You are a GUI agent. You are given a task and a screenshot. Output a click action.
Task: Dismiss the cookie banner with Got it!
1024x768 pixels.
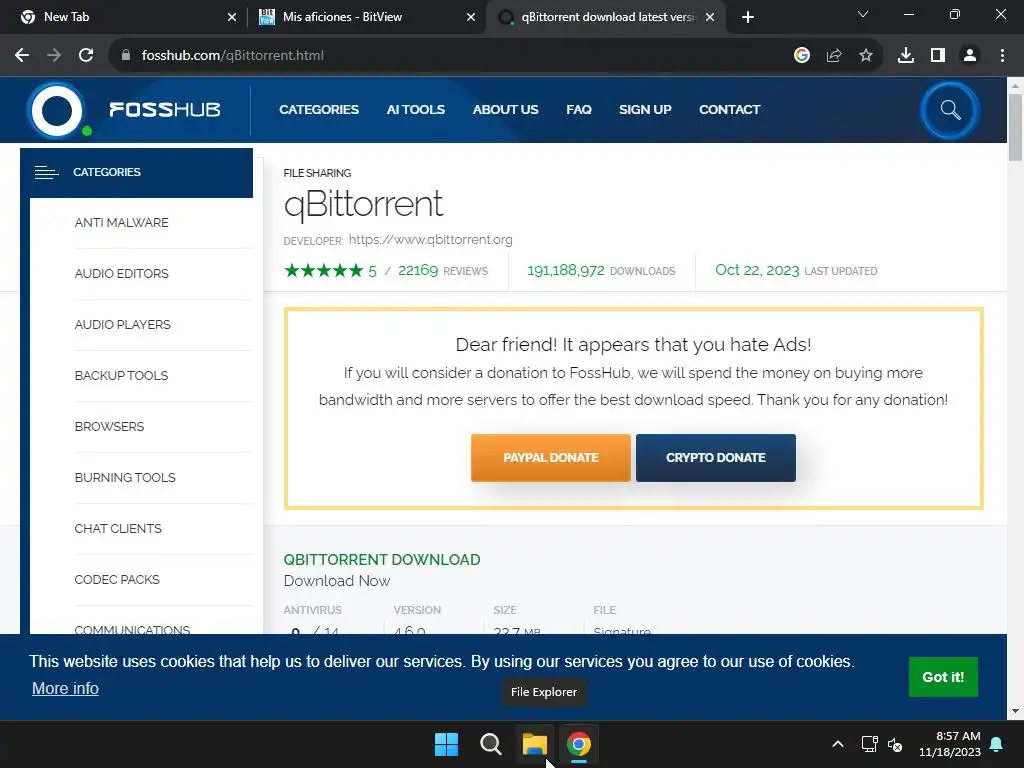pyautogui.click(x=943, y=677)
